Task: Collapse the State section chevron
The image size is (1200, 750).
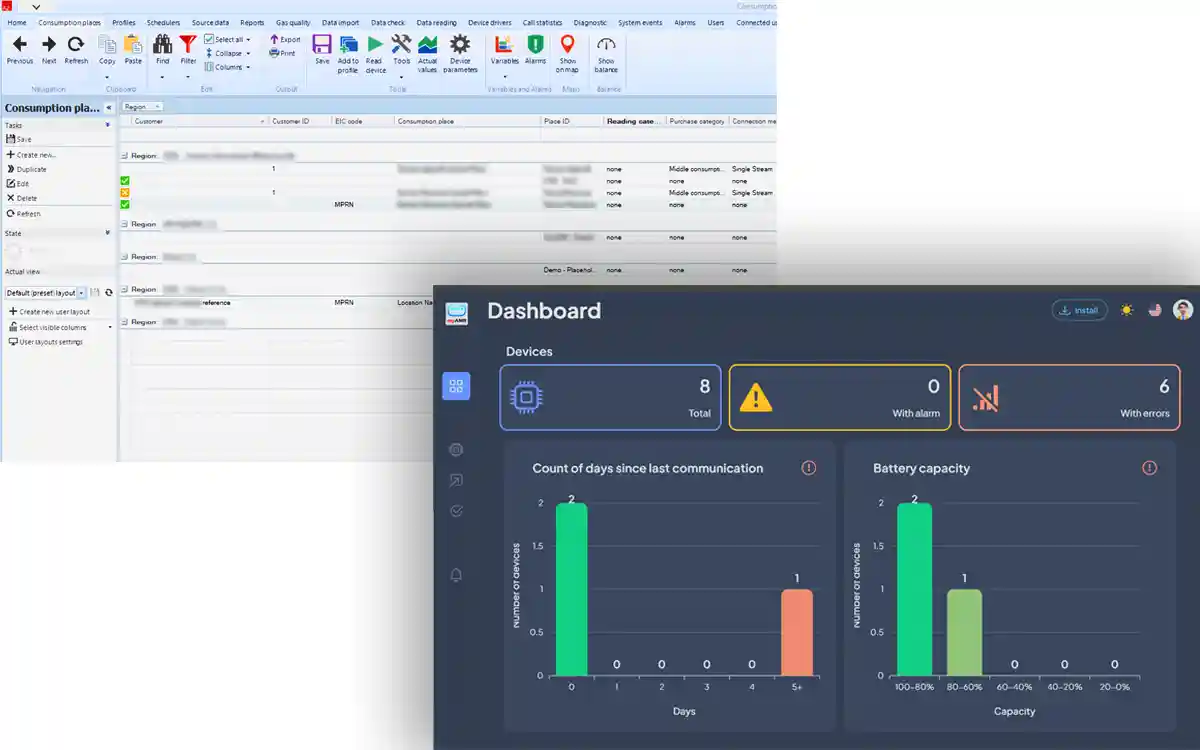Action: (x=108, y=232)
